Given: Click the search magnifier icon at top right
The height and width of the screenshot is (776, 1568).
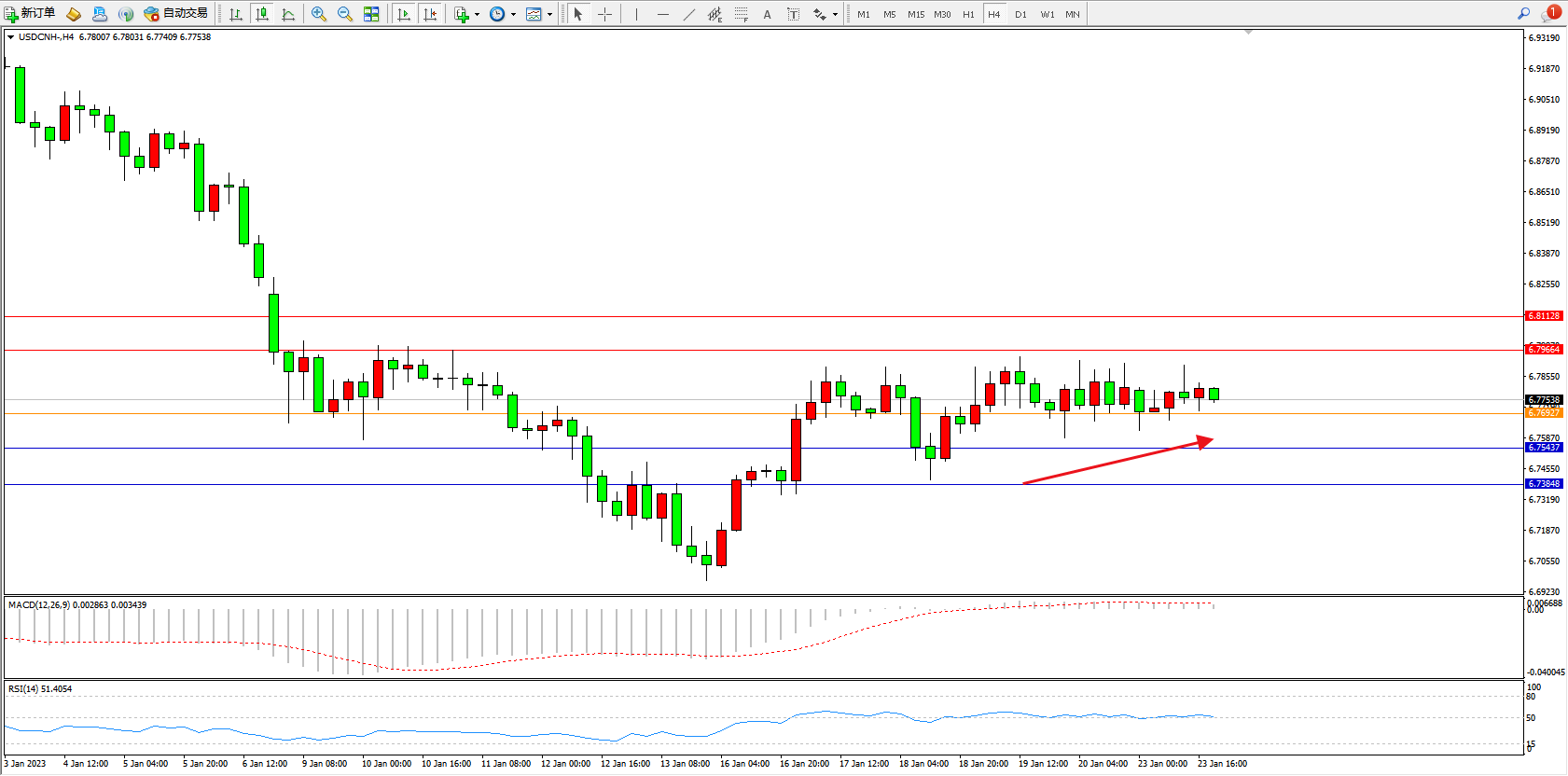Looking at the screenshot, I should (1523, 13).
